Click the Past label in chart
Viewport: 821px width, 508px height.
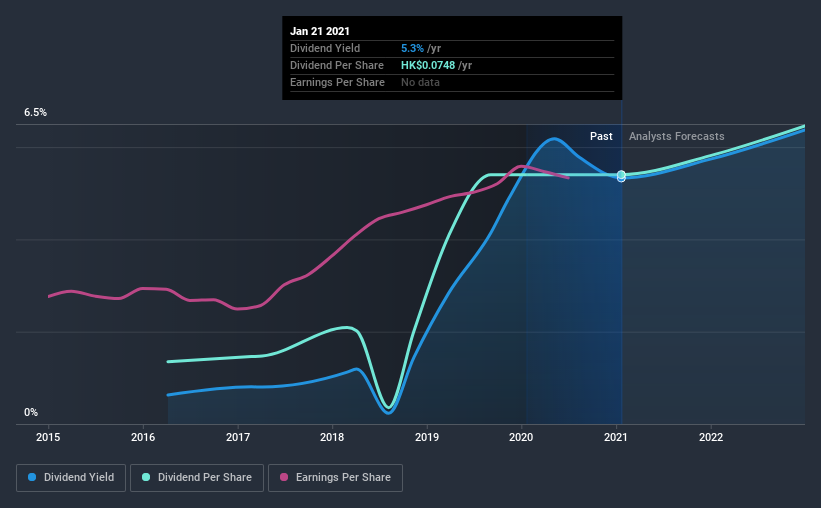[x=601, y=136]
